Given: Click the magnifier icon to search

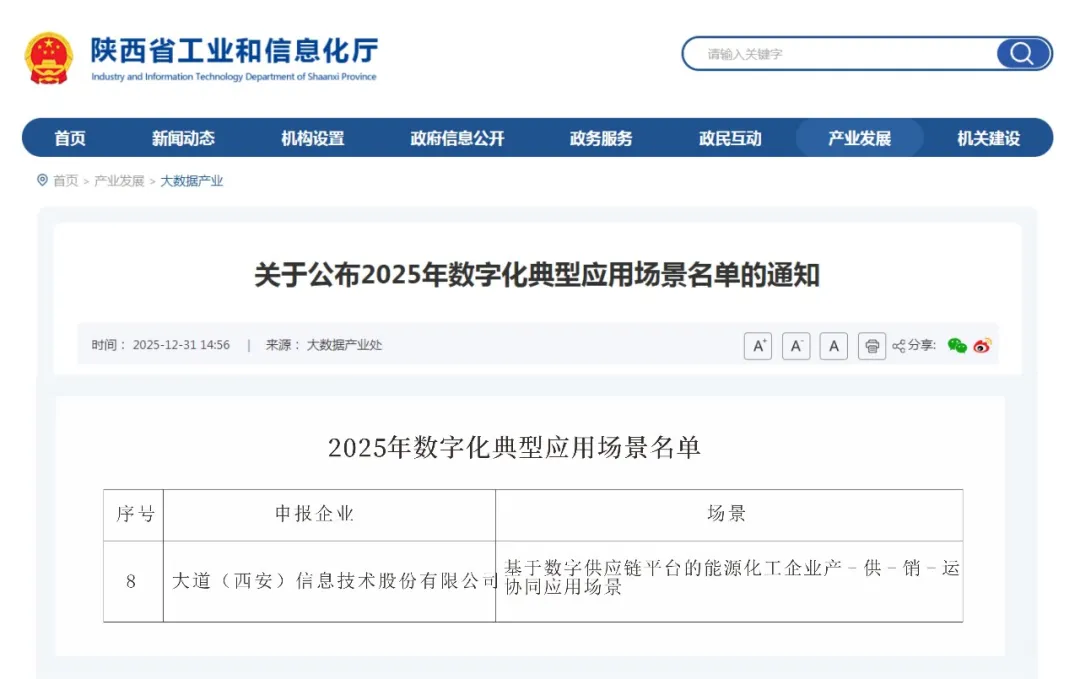Looking at the screenshot, I should pos(1019,53).
